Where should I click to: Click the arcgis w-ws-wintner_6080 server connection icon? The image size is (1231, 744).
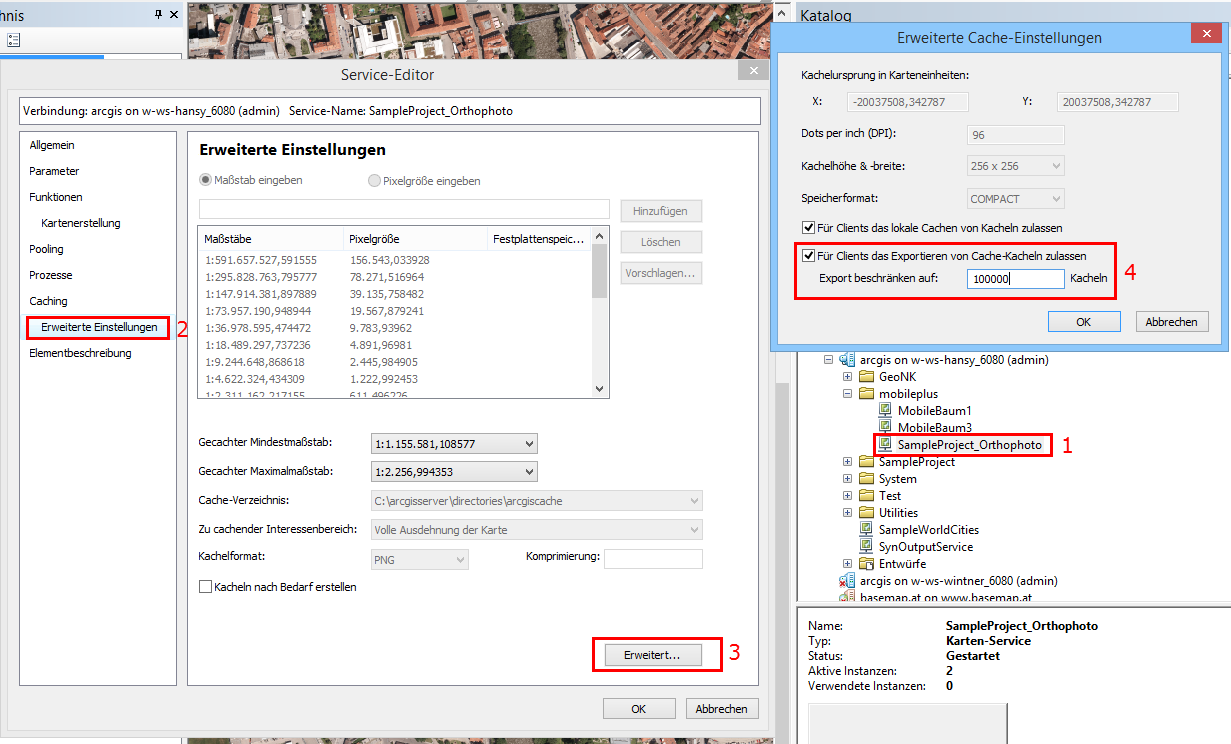[x=848, y=581]
